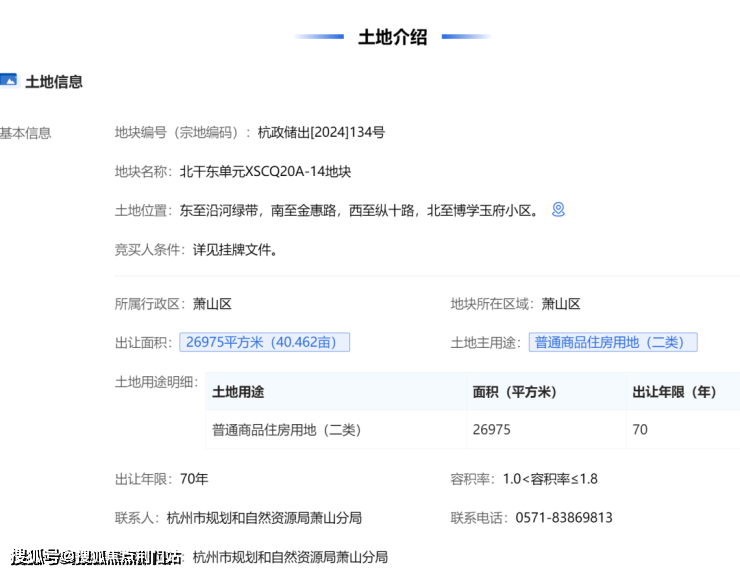The image size is (740, 574).
Task: Click the 出让年限 (年) column header
Action: click(x=674, y=392)
